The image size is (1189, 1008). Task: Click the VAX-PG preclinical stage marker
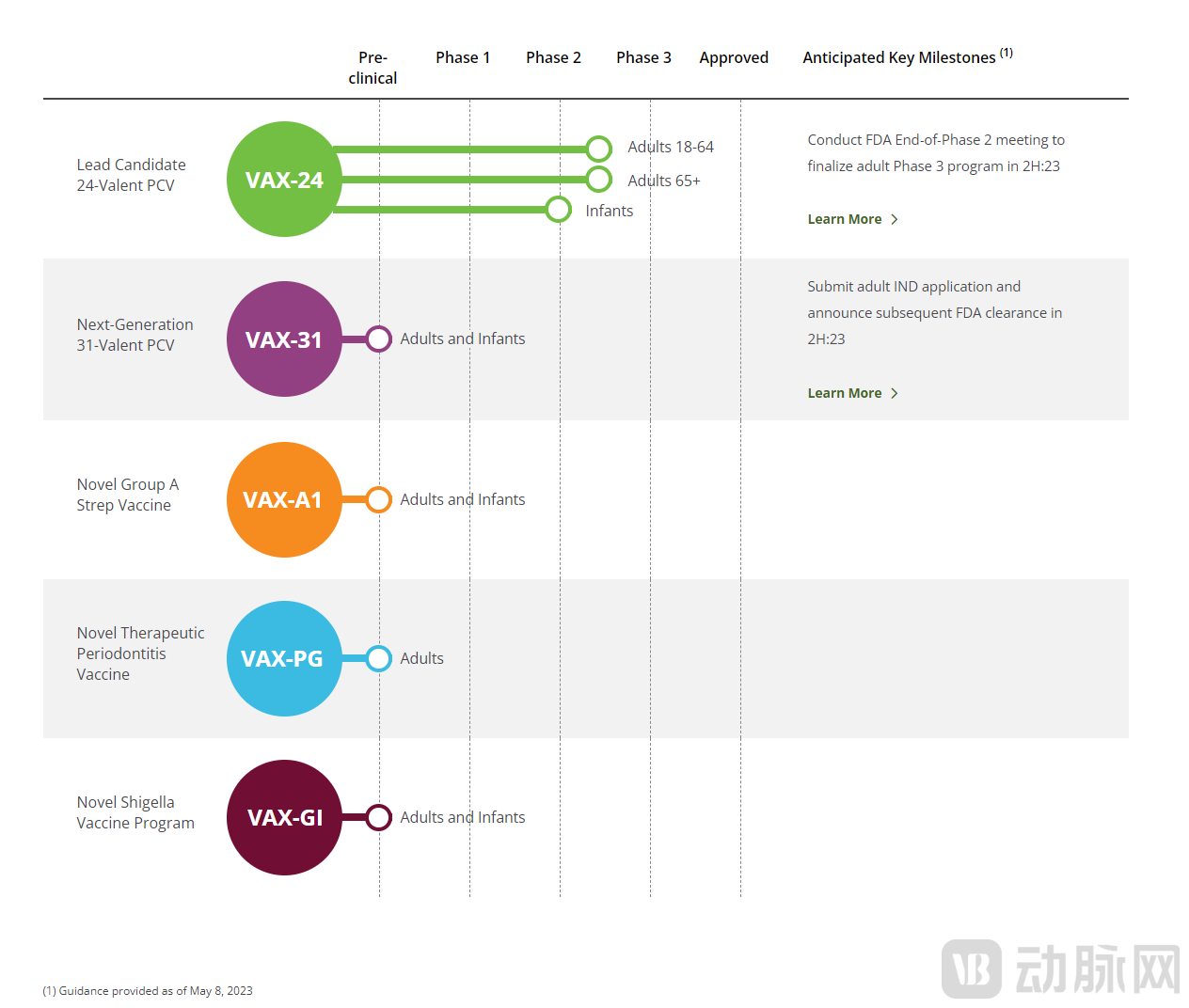378,658
